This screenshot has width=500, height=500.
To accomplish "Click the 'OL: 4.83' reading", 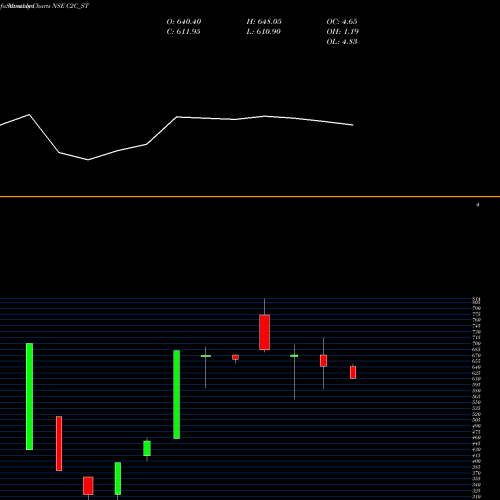I will [342, 42].
